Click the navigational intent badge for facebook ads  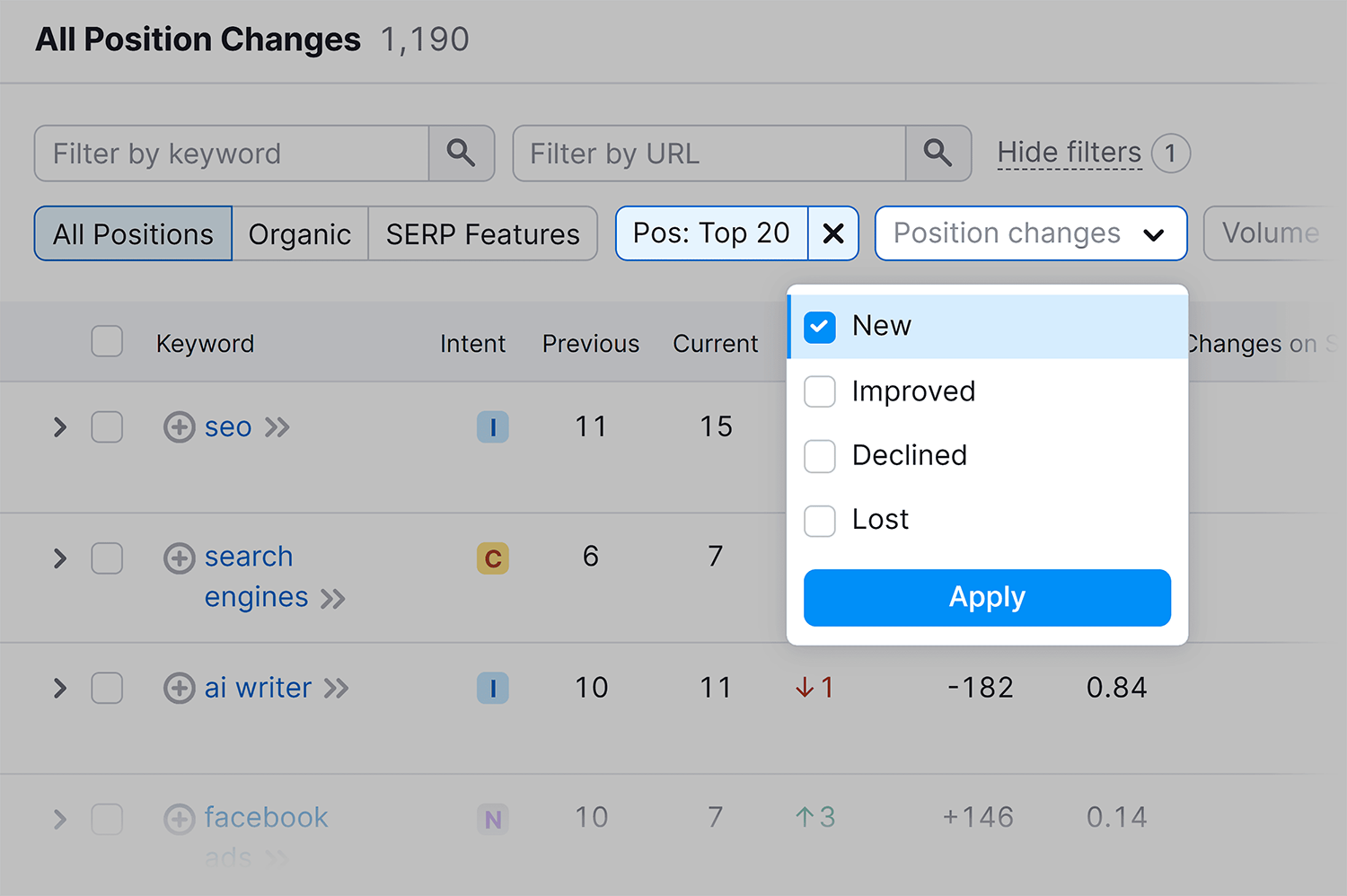493,819
